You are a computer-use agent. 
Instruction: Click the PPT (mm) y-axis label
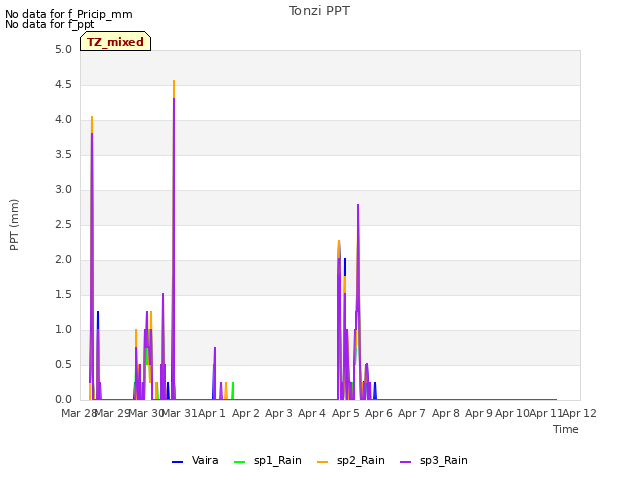click(x=14, y=225)
